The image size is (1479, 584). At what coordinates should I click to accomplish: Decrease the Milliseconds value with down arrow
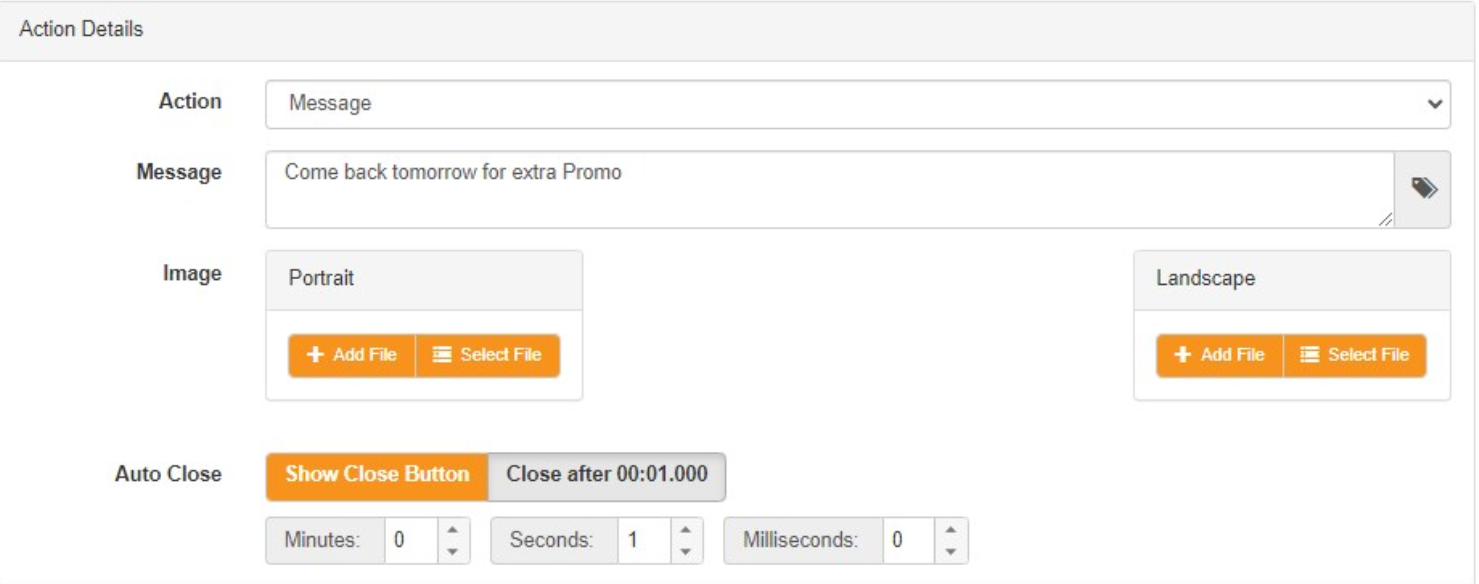click(951, 549)
